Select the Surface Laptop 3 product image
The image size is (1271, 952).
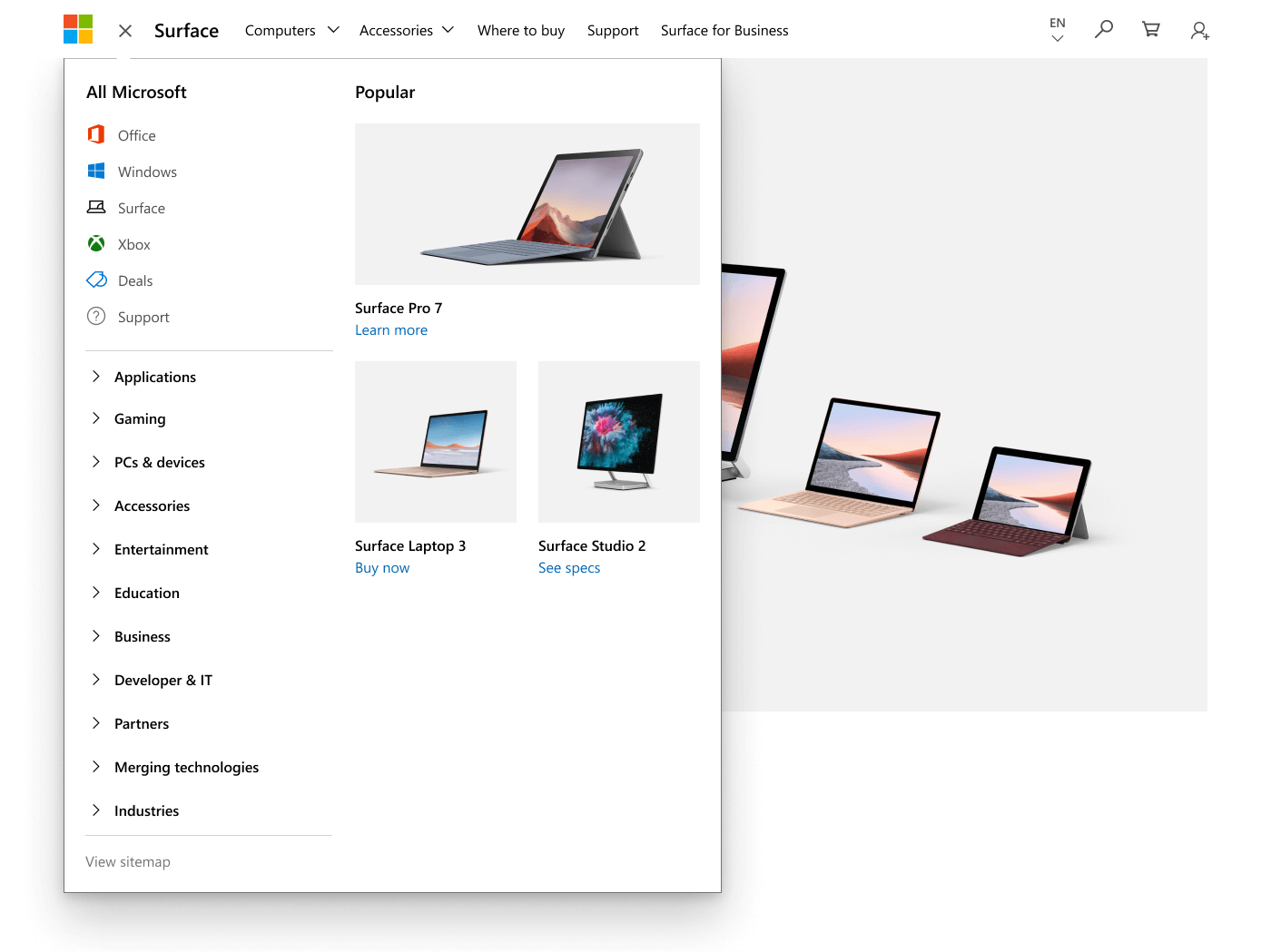point(436,442)
